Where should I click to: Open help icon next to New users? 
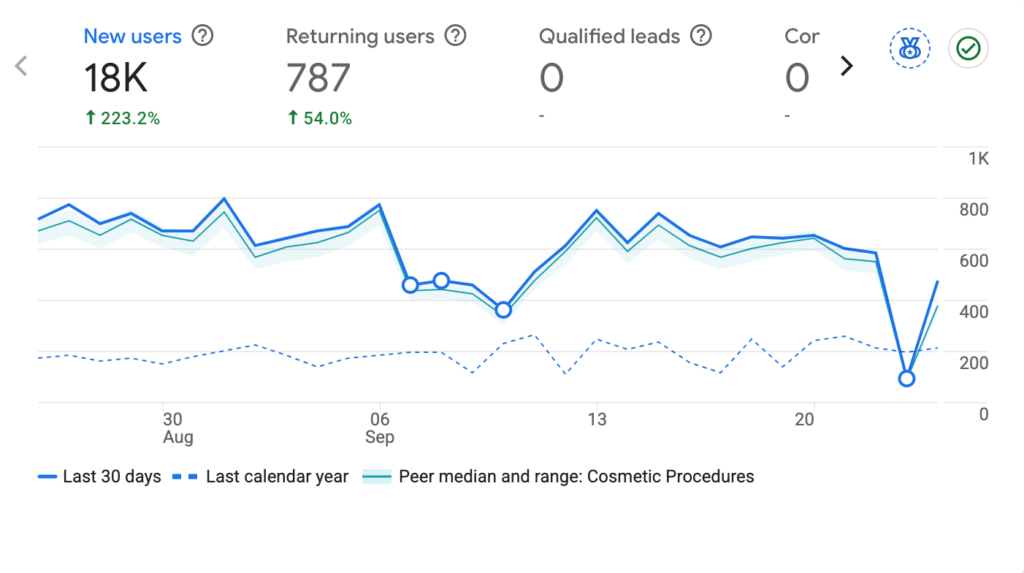pos(202,36)
